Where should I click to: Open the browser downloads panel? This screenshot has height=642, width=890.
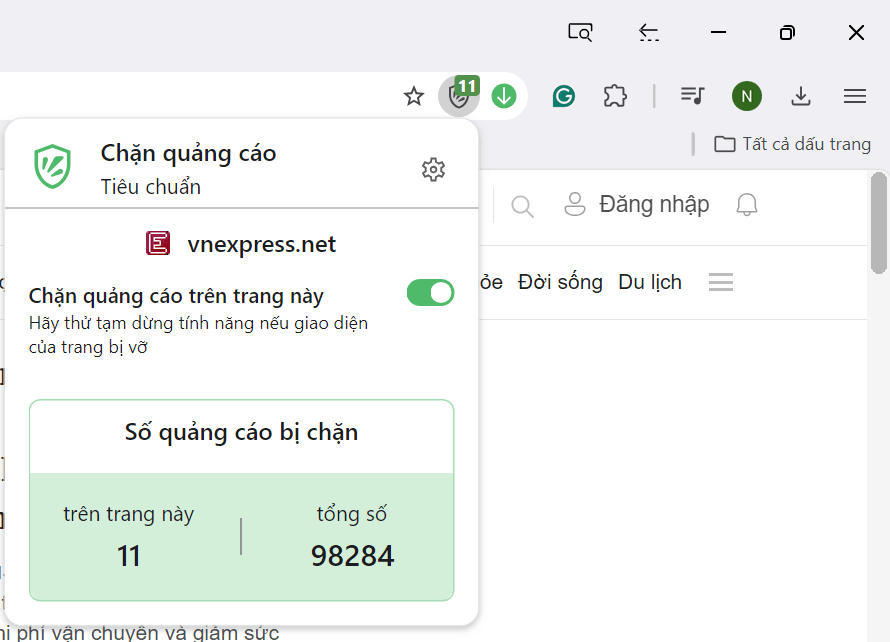click(800, 96)
